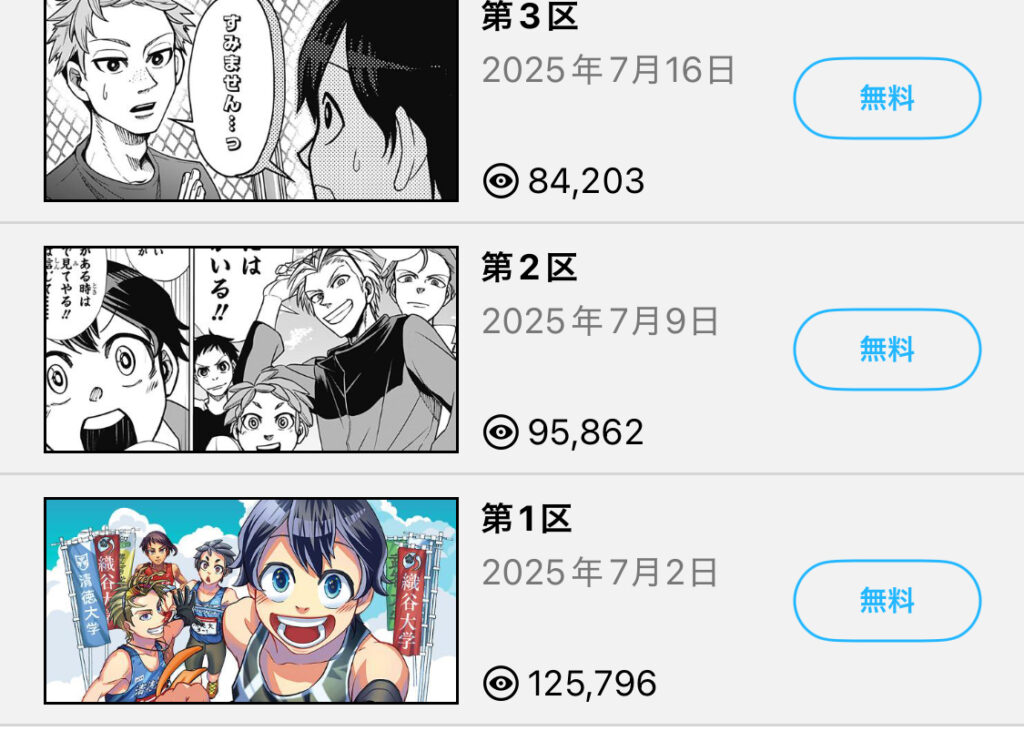Open the 第3区 chapter thumbnail
This screenshot has width=1024, height=731.
tap(251, 100)
